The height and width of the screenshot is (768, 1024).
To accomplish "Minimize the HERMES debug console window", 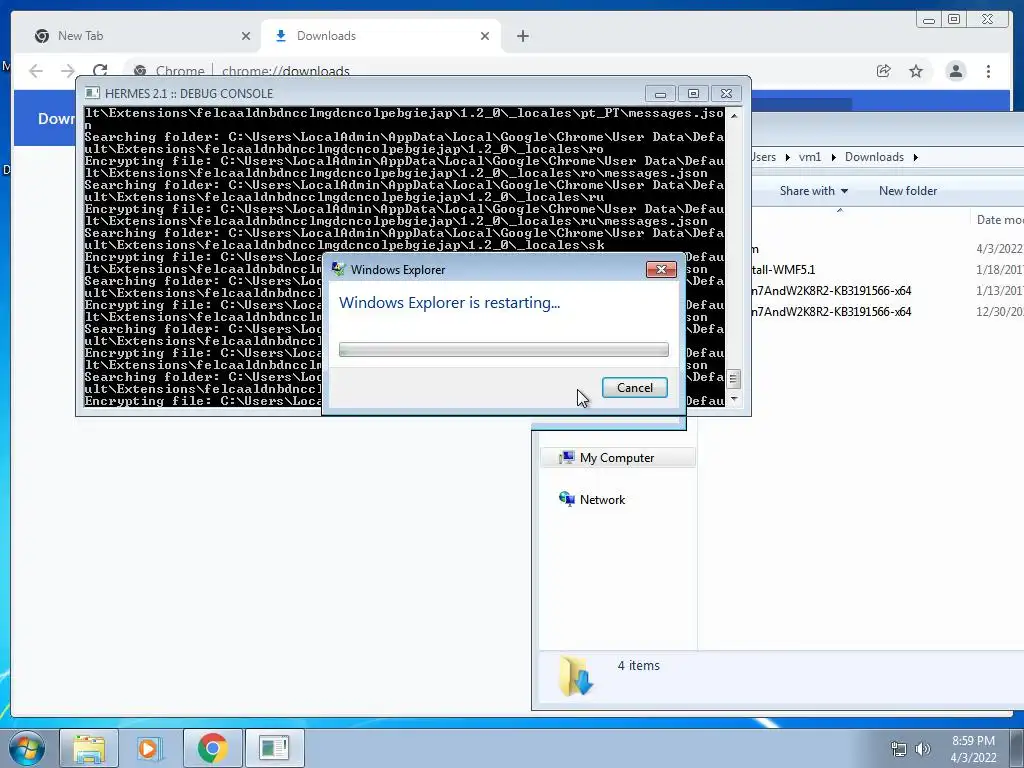I will (660, 93).
